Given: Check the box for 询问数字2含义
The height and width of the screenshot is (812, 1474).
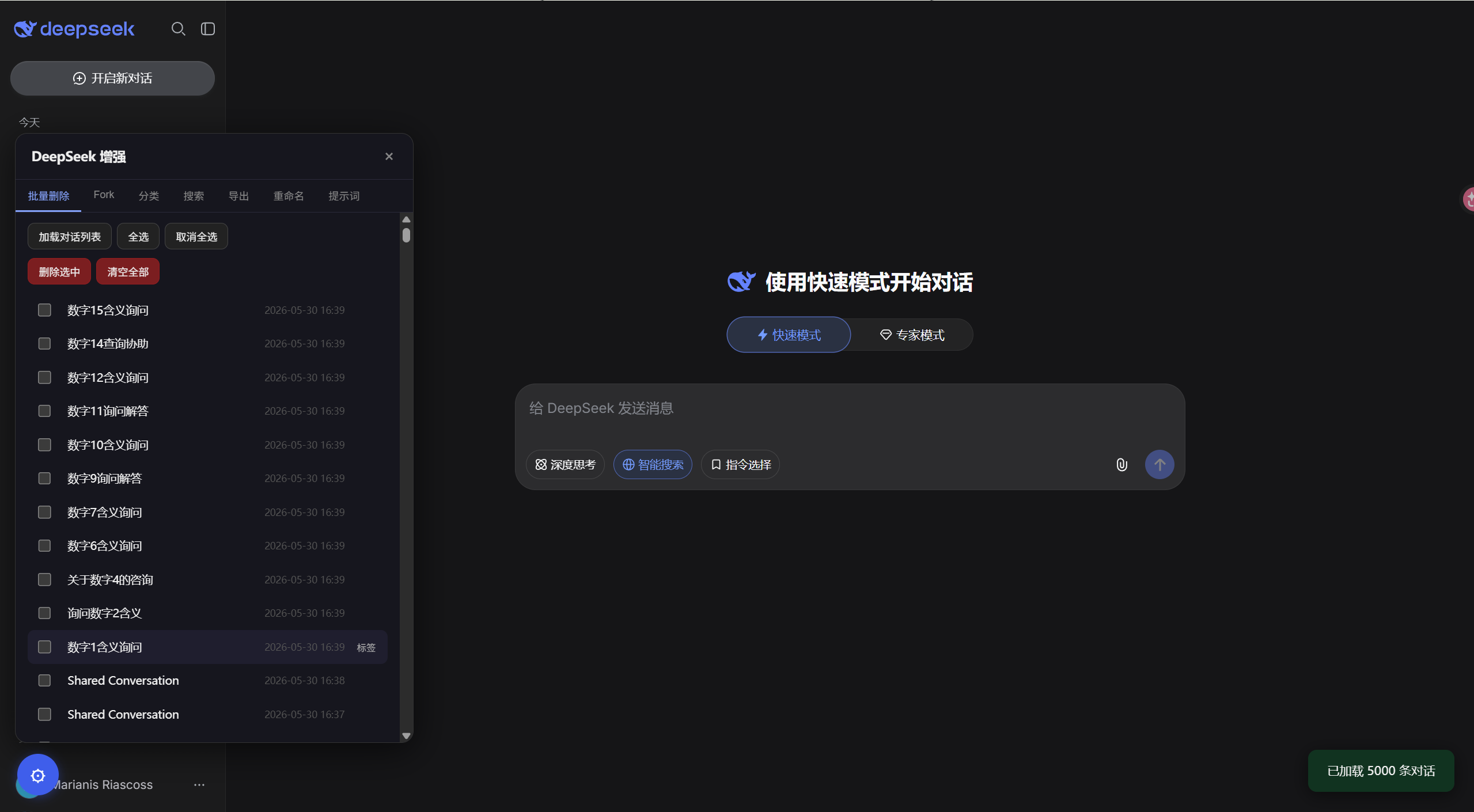Looking at the screenshot, I should pos(44,613).
